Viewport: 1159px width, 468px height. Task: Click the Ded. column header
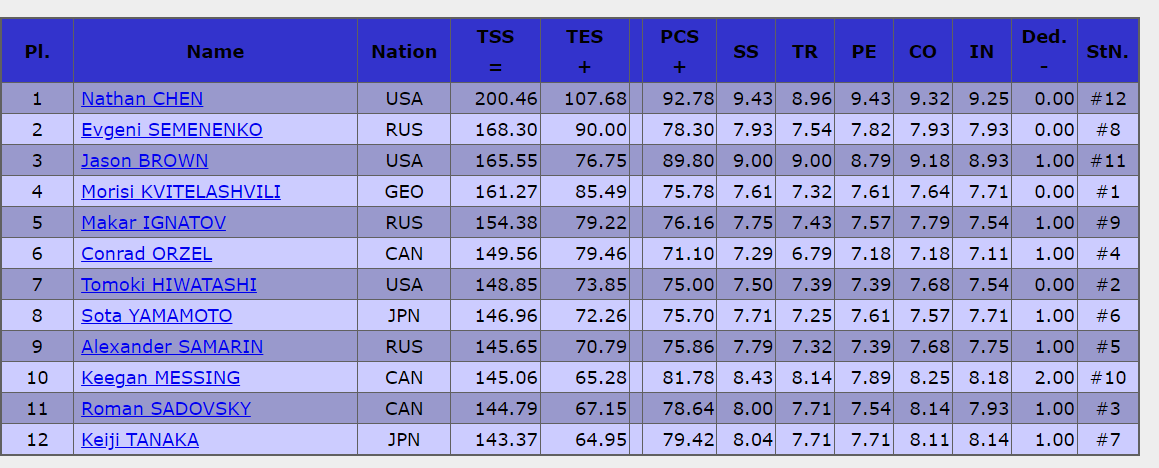click(1044, 51)
